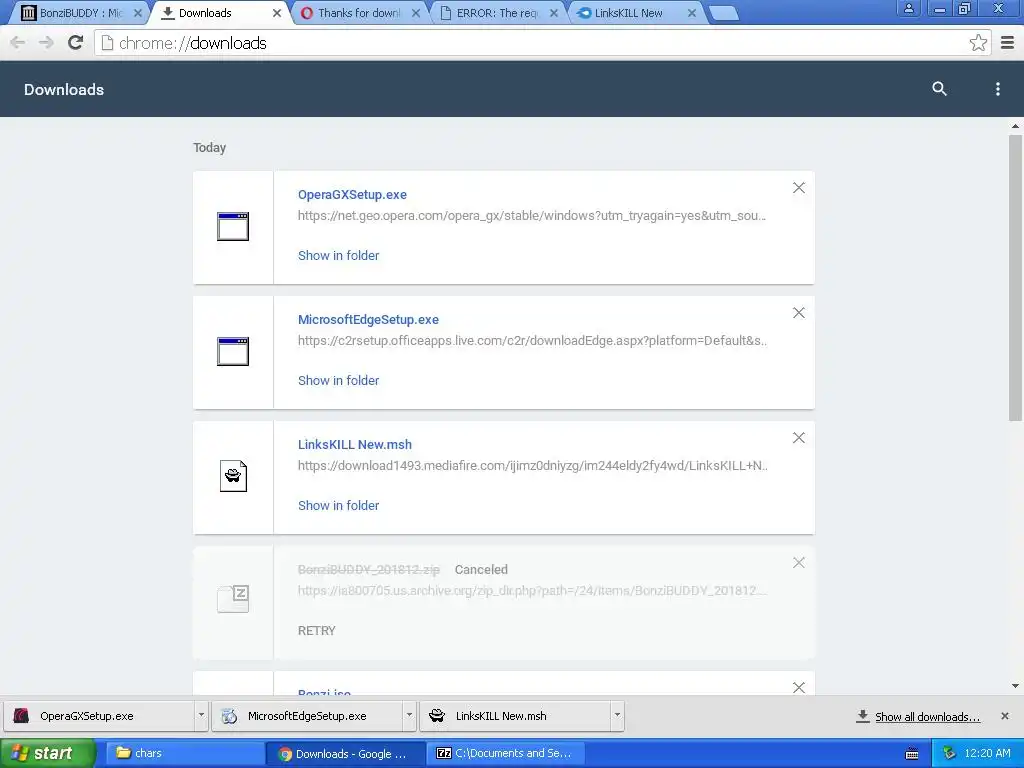Open the Chrome hamburger menu

click(x=1008, y=43)
